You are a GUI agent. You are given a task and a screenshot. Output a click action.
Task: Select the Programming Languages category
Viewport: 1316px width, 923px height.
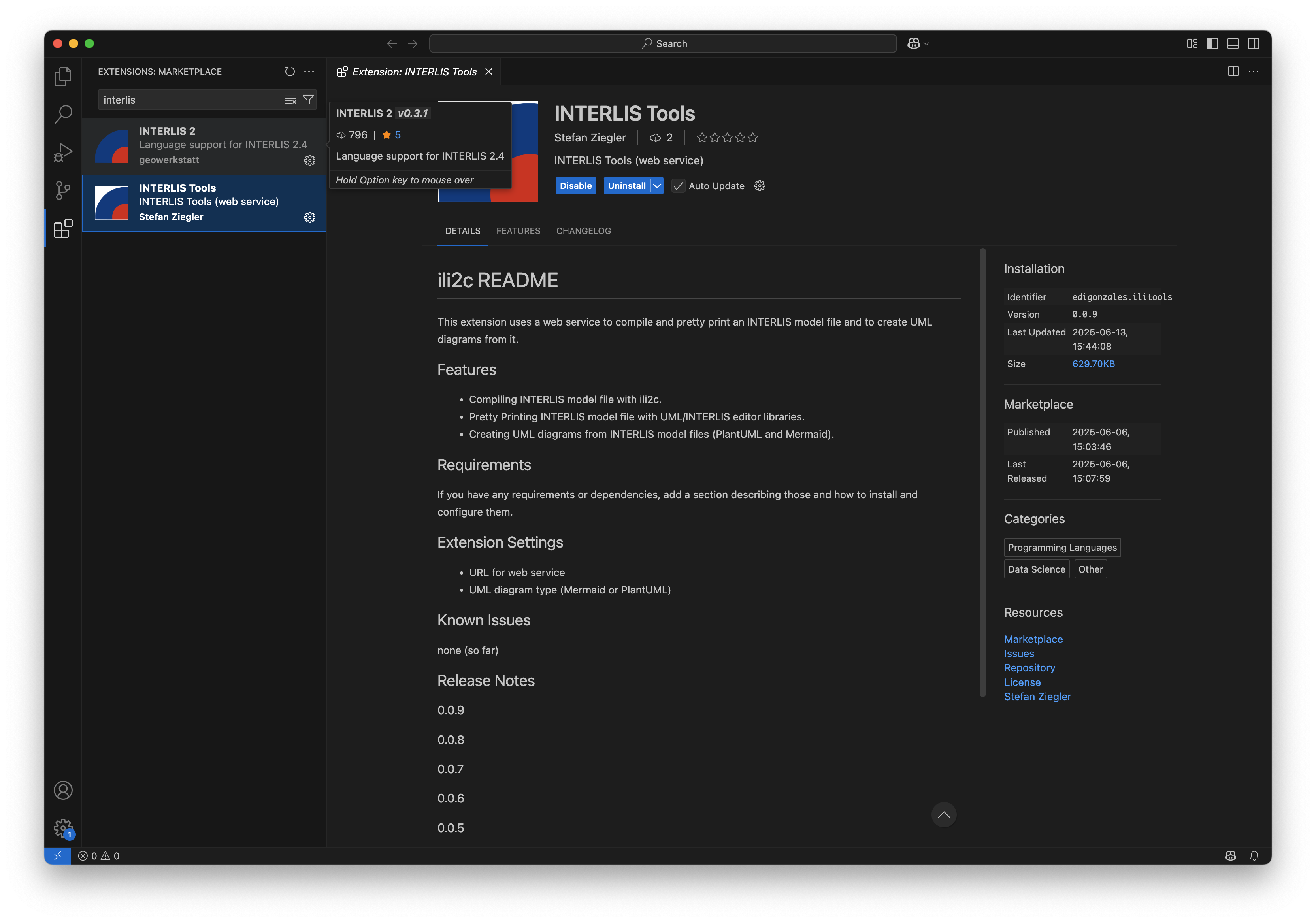point(1062,547)
